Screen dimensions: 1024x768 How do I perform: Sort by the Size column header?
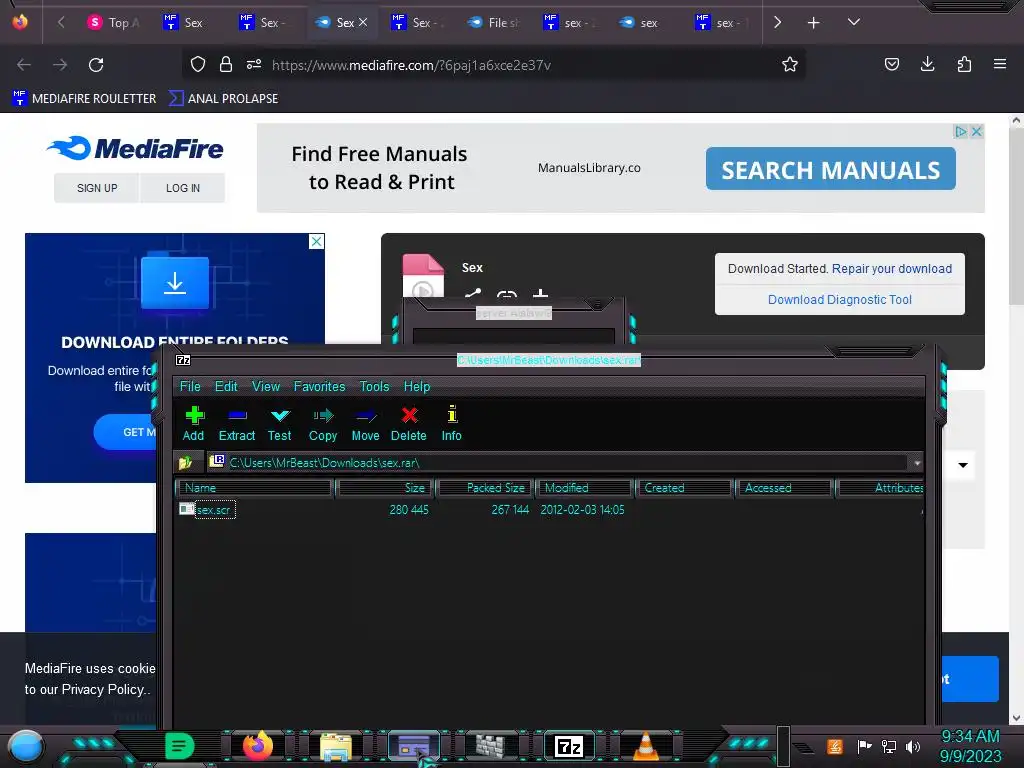(385, 488)
